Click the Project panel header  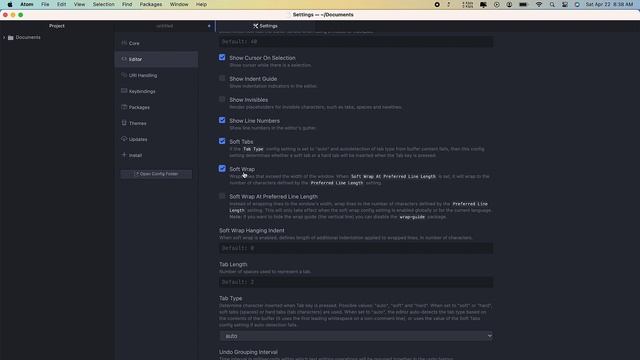[x=57, y=26]
